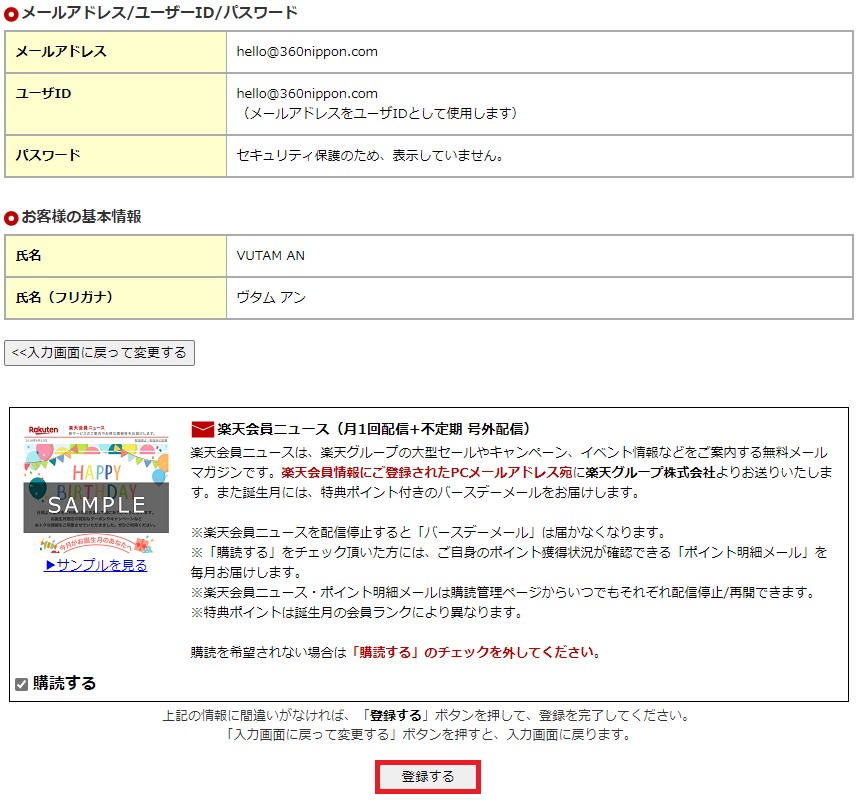This screenshot has height=802, width=860.
Task: Click the ユーザID row label
Action: point(43,93)
